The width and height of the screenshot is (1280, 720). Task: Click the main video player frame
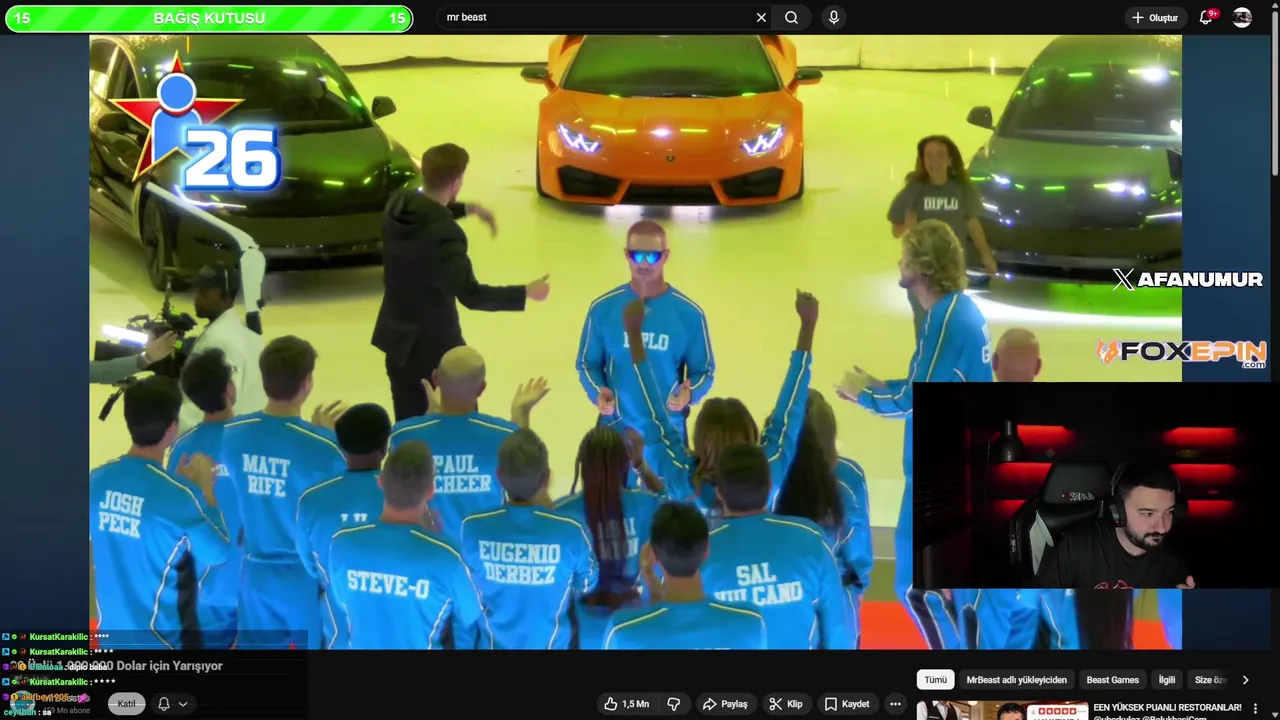pos(635,342)
